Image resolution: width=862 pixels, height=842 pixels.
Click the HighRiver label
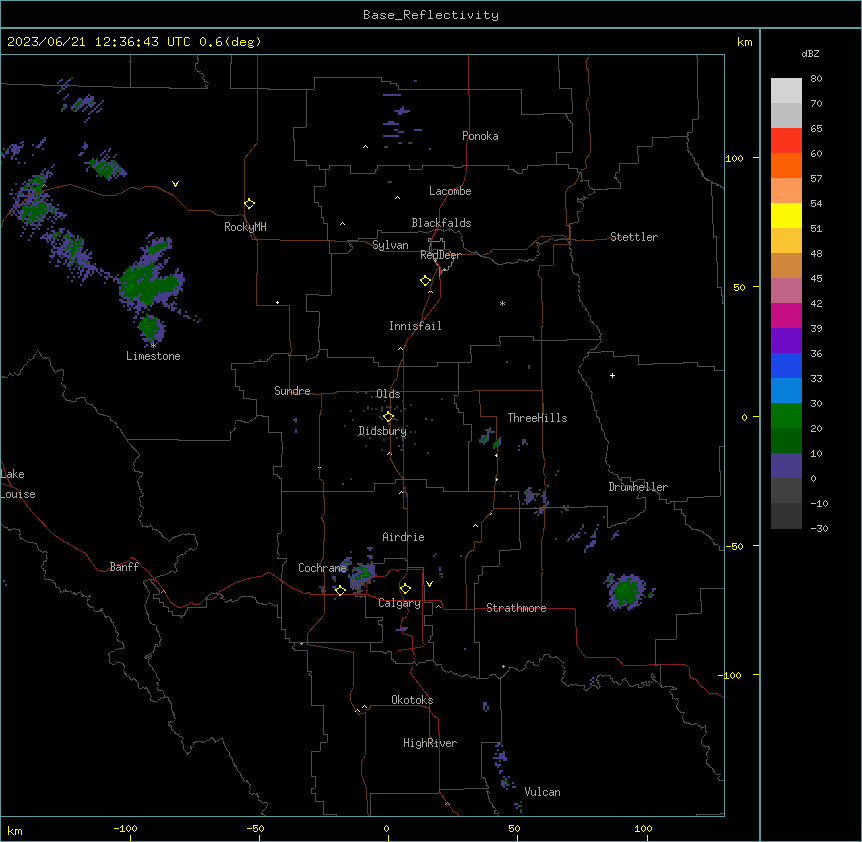430,743
